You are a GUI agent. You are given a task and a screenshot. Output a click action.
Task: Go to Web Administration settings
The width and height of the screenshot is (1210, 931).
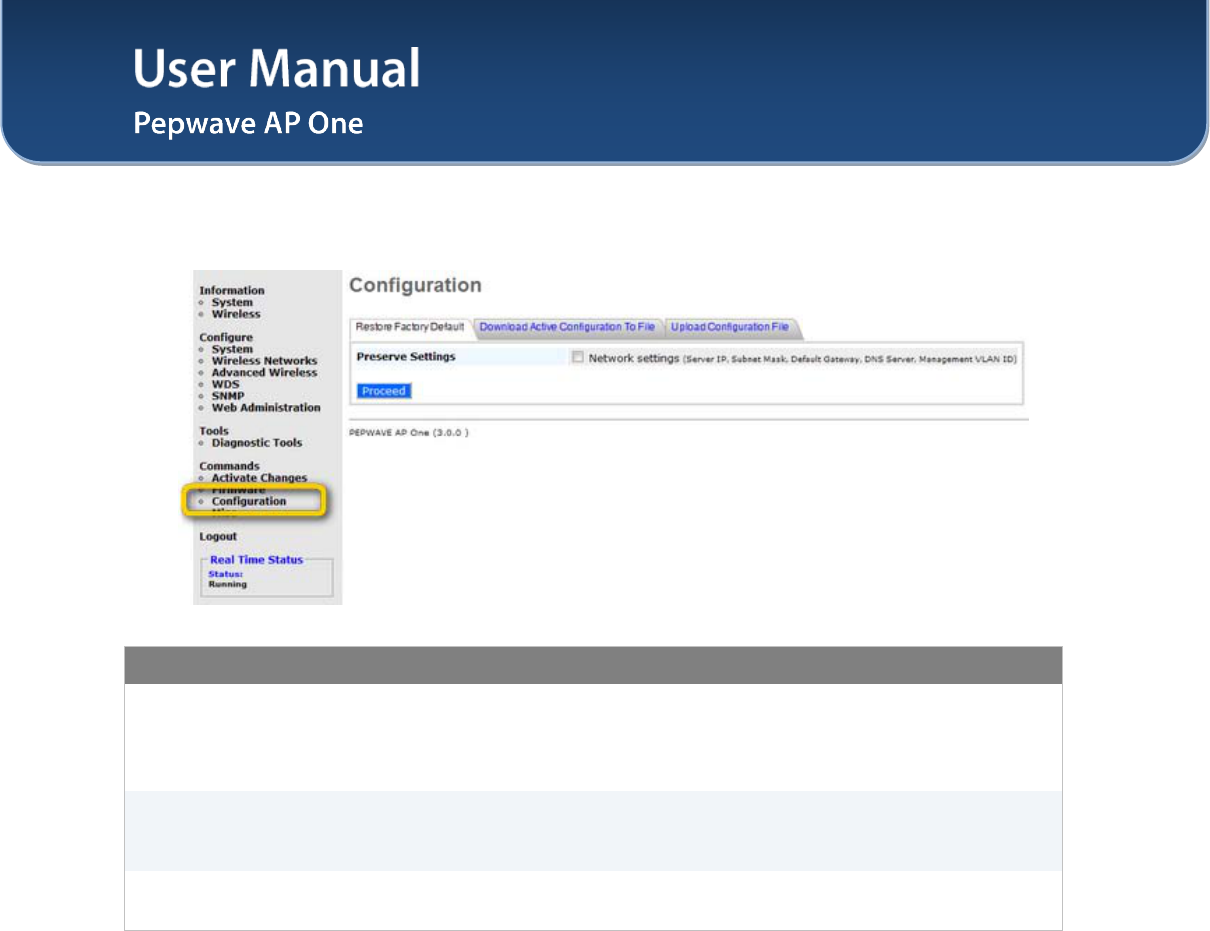click(x=266, y=408)
